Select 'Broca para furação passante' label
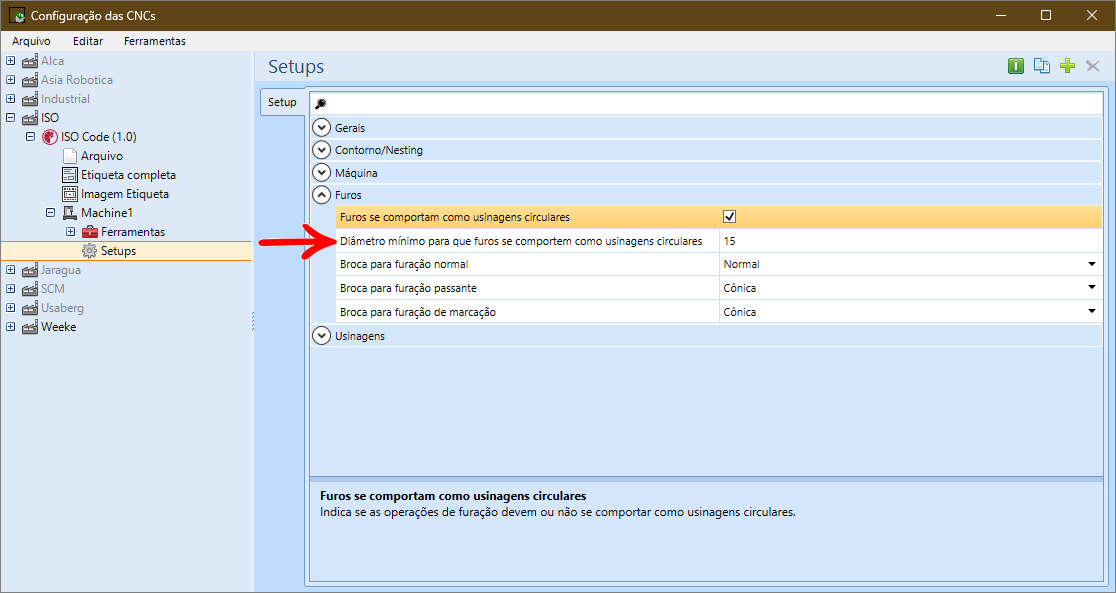This screenshot has height=593, width=1116. pyautogui.click(x=409, y=288)
